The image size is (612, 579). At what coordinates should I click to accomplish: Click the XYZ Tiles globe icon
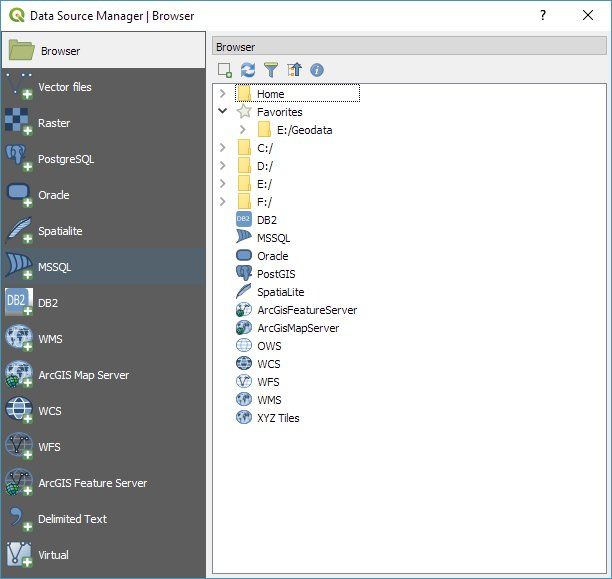tap(243, 418)
